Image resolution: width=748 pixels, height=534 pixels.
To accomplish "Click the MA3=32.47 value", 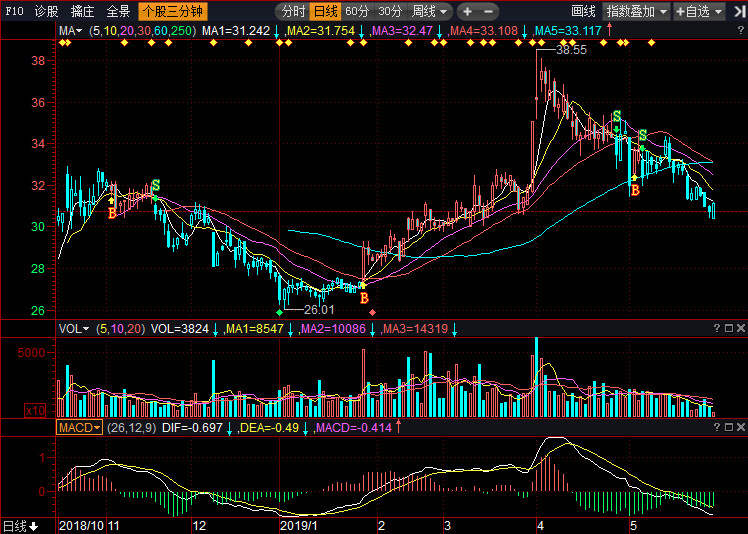I will coord(402,31).
